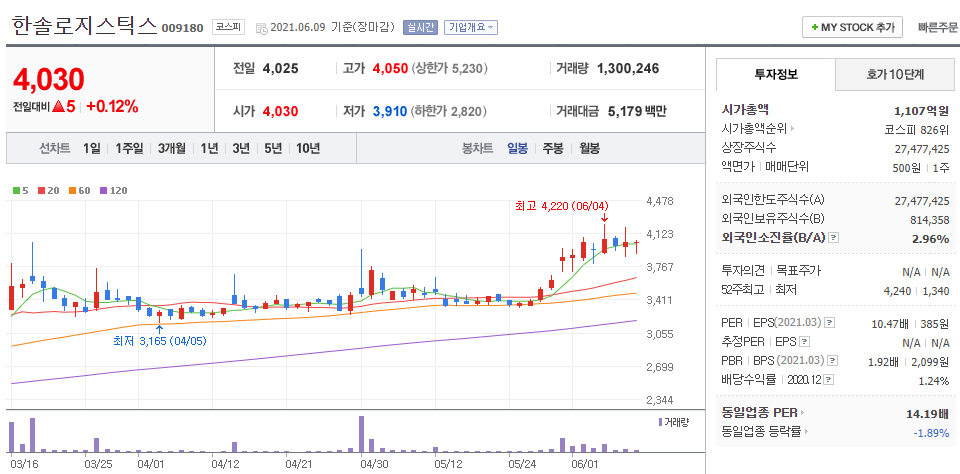Click the 거래대금 value 5,179 백만

tap(637, 111)
